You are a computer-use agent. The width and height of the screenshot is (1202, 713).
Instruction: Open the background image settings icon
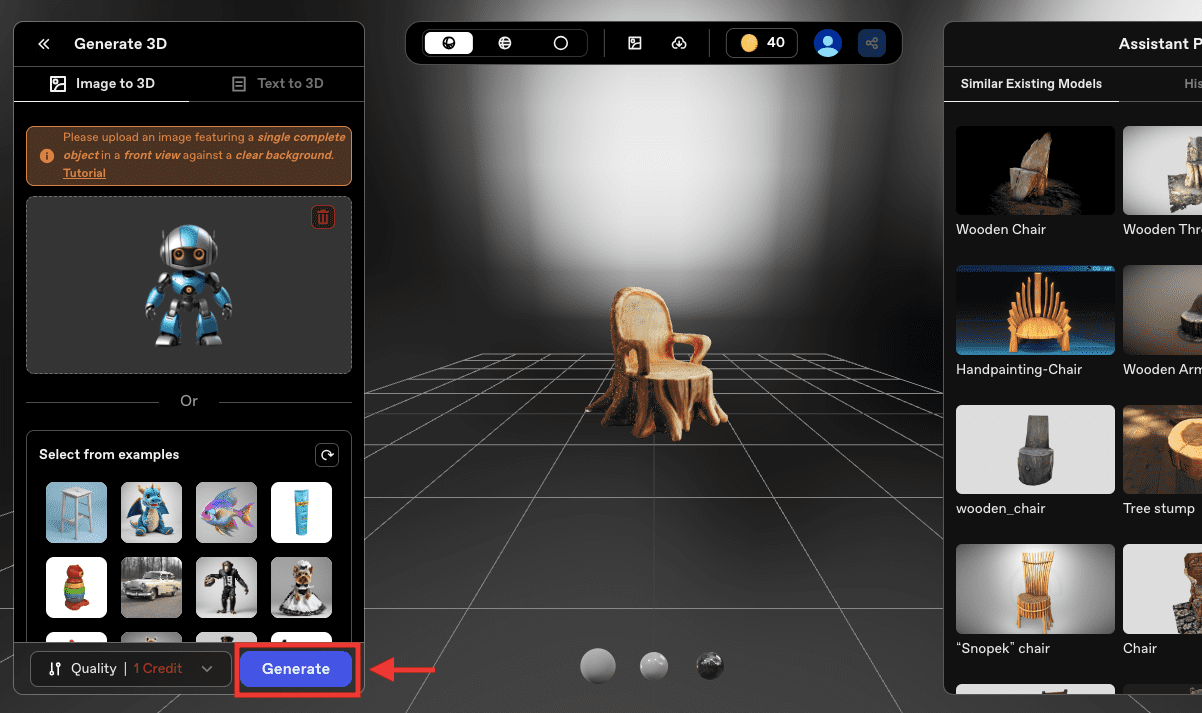click(x=635, y=43)
